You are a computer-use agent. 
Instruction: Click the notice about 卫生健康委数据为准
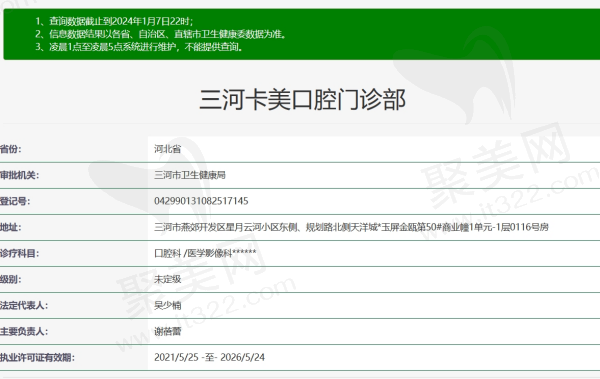click(161, 34)
